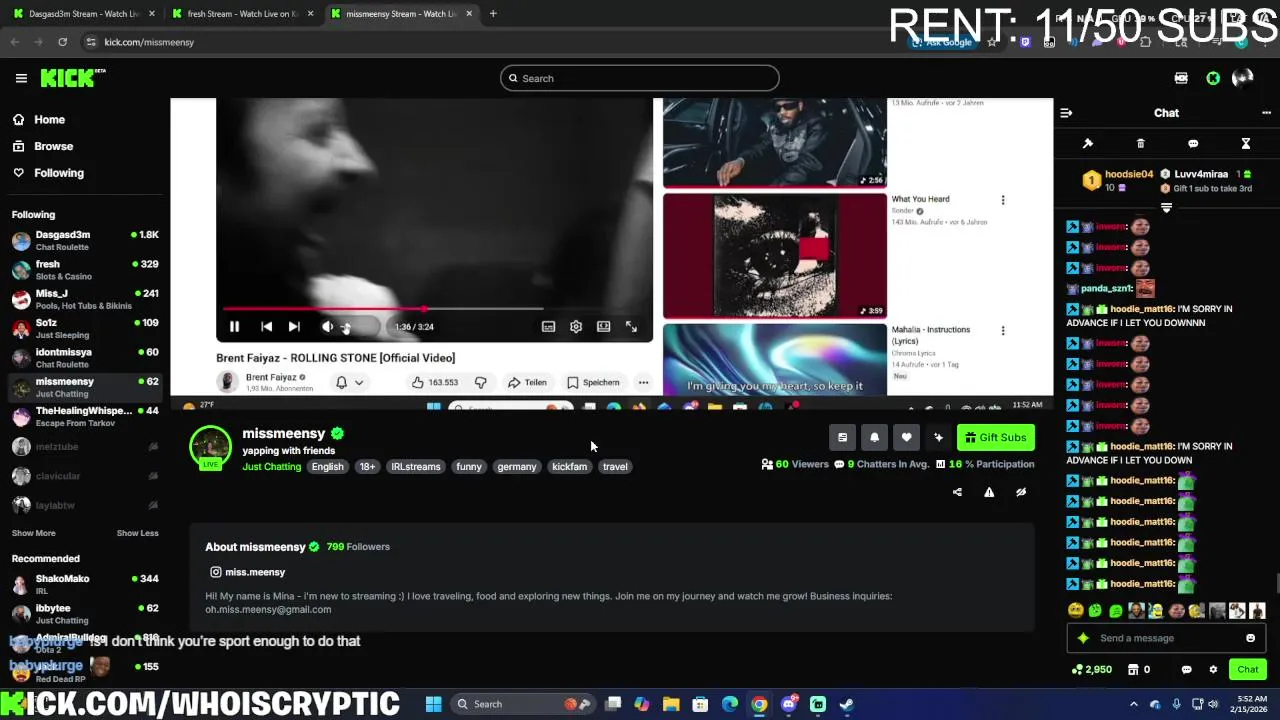The image size is (1280, 720).
Task: Skip to previous video in YouTube player
Action: pos(266,327)
